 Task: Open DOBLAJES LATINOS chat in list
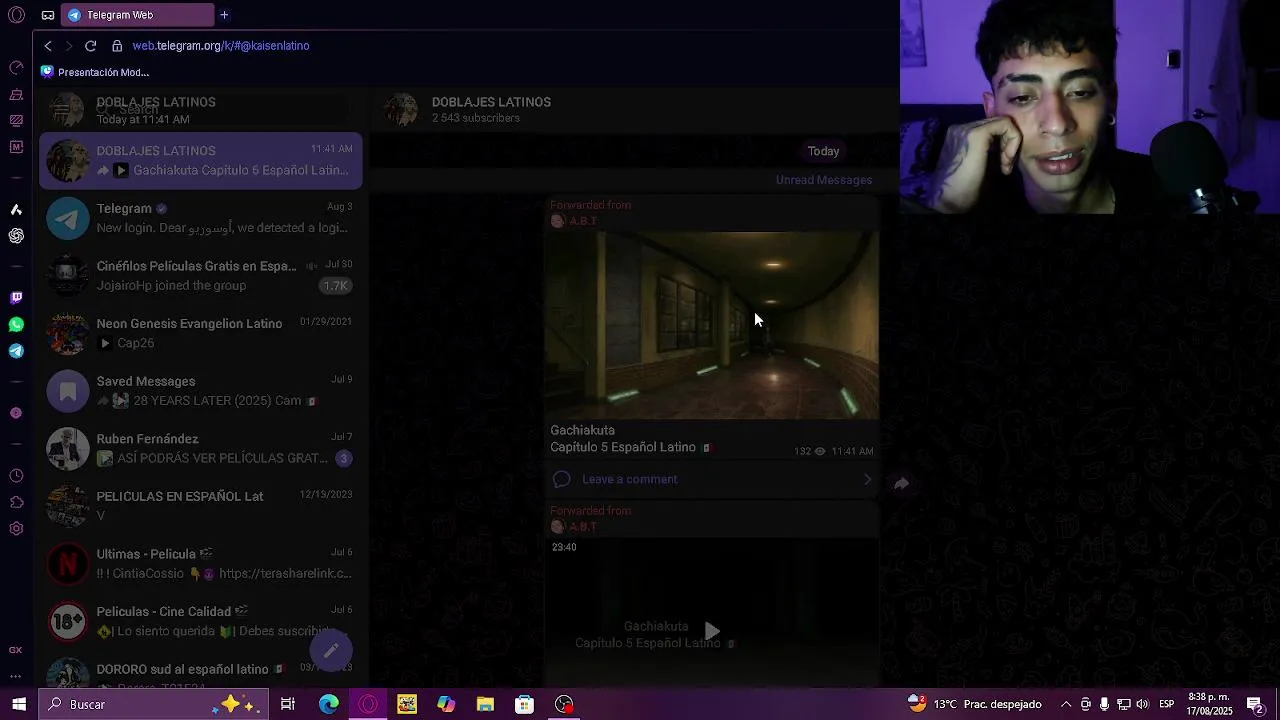pos(200,160)
